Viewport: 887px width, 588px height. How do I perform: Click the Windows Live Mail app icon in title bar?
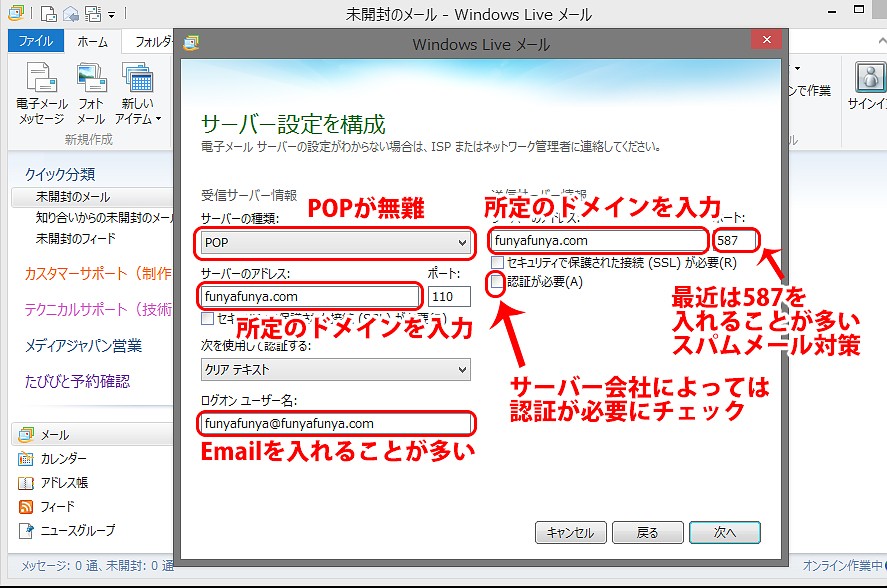[x=16, y=13]
